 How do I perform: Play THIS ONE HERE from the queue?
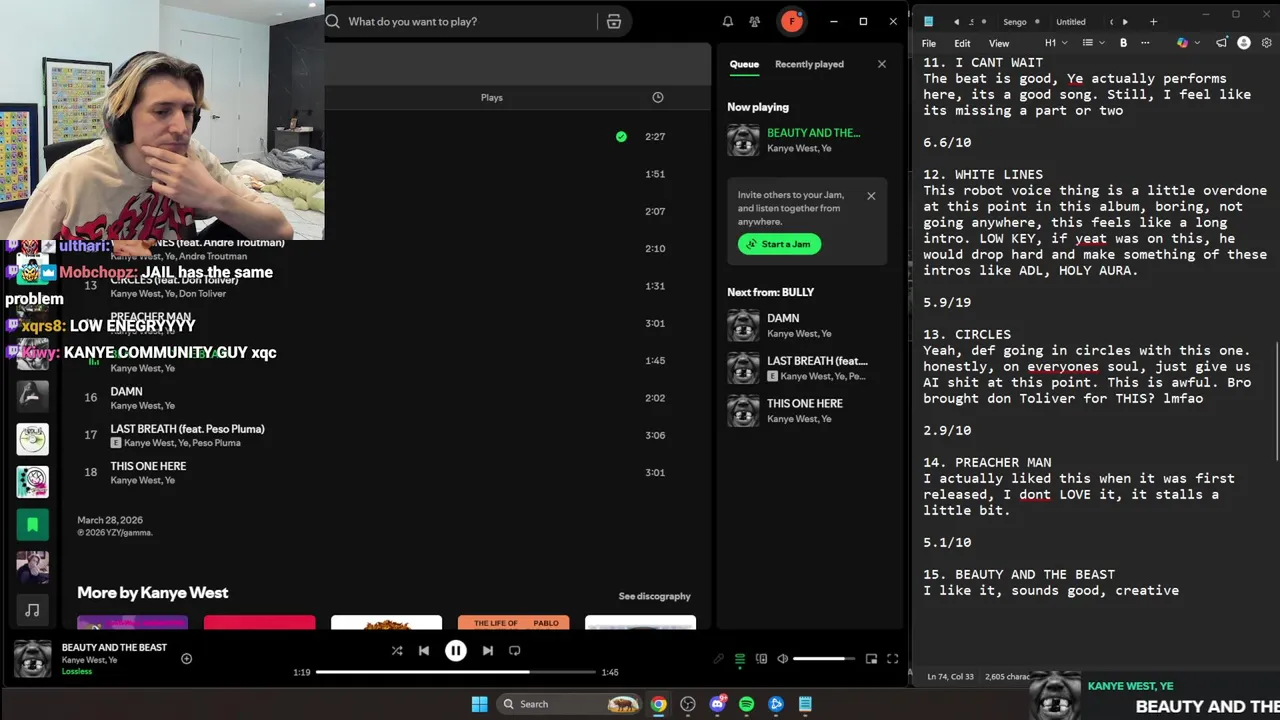[807, 411]
